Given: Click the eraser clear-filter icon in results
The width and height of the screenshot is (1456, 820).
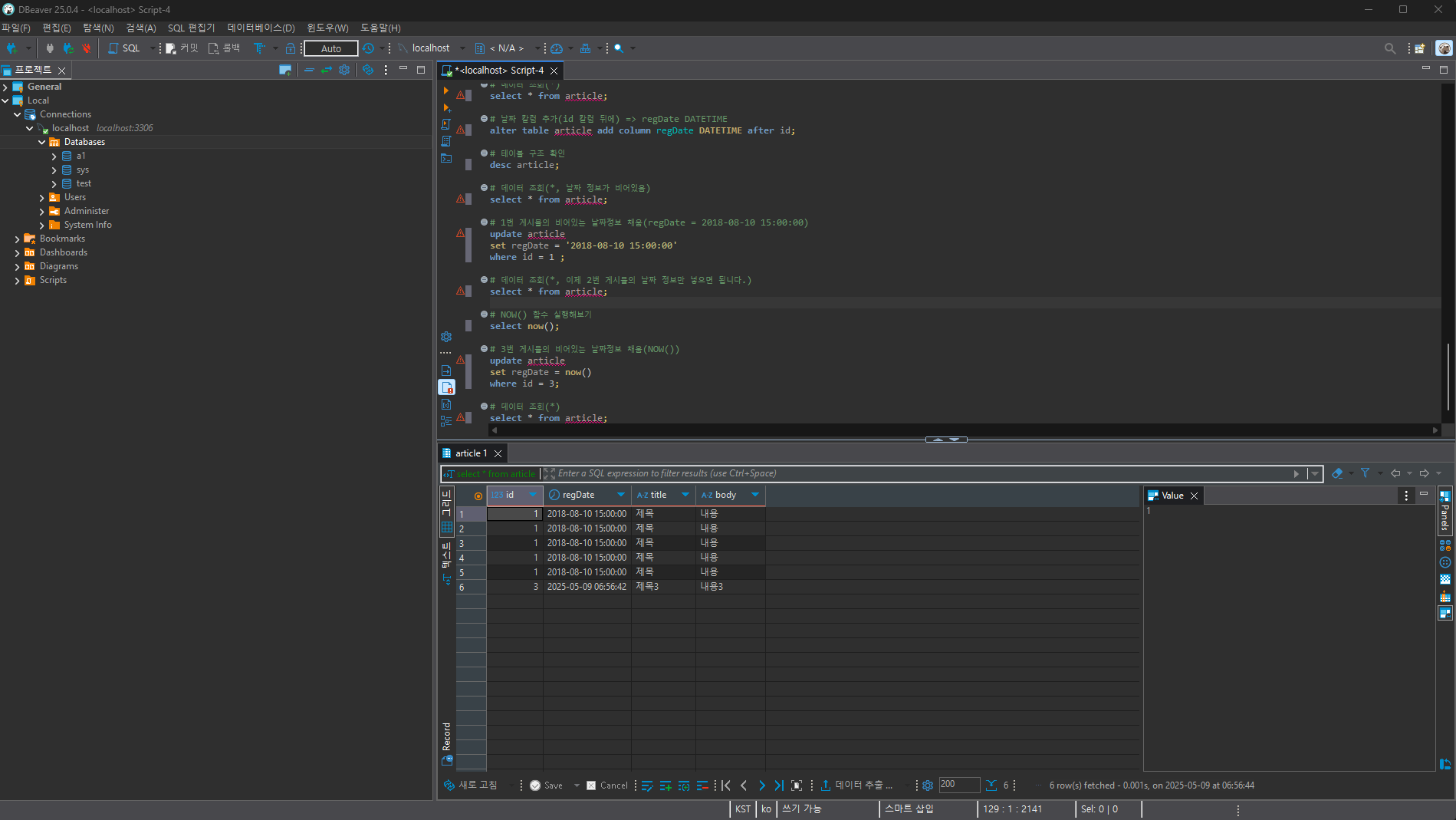Looking at the screenshot, I should pyautogui.click(x=1338, y=473).
